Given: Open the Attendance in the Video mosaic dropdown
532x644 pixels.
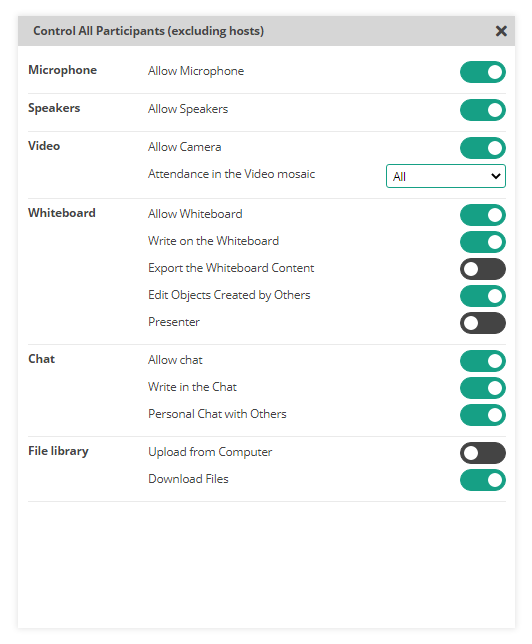Looking at the screenshot, I should point(446,176).
